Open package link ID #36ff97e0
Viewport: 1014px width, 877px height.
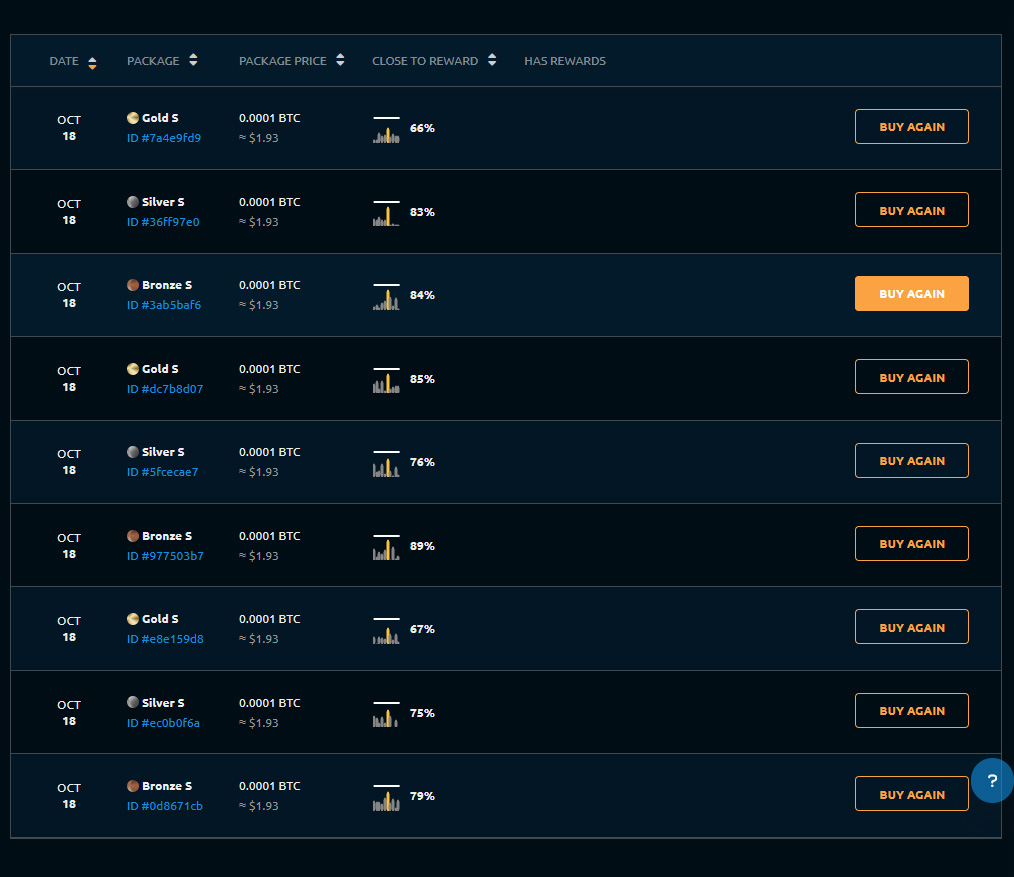pyautogui.click(x=163, y=222)
